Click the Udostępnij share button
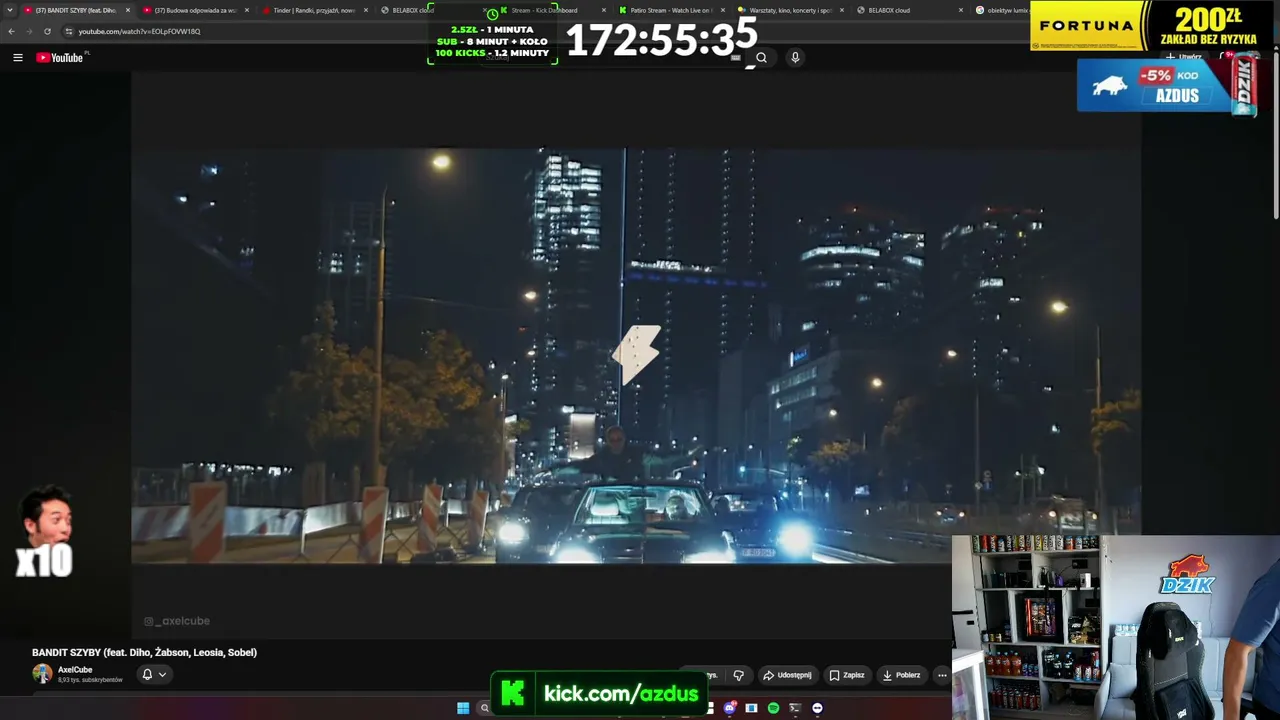Viewport: 1280px width, 720px height. click(787, 675)
